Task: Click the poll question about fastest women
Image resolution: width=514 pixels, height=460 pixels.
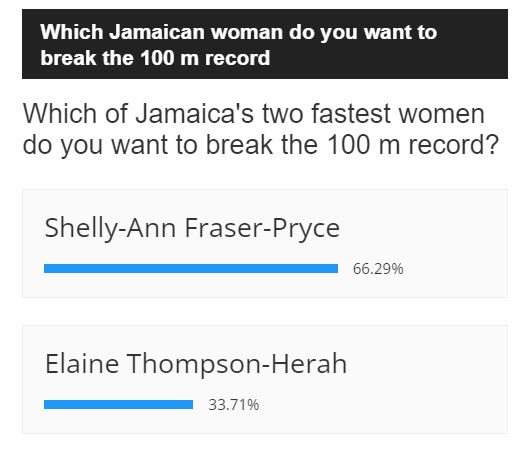Action: click(x=260, y=129)
